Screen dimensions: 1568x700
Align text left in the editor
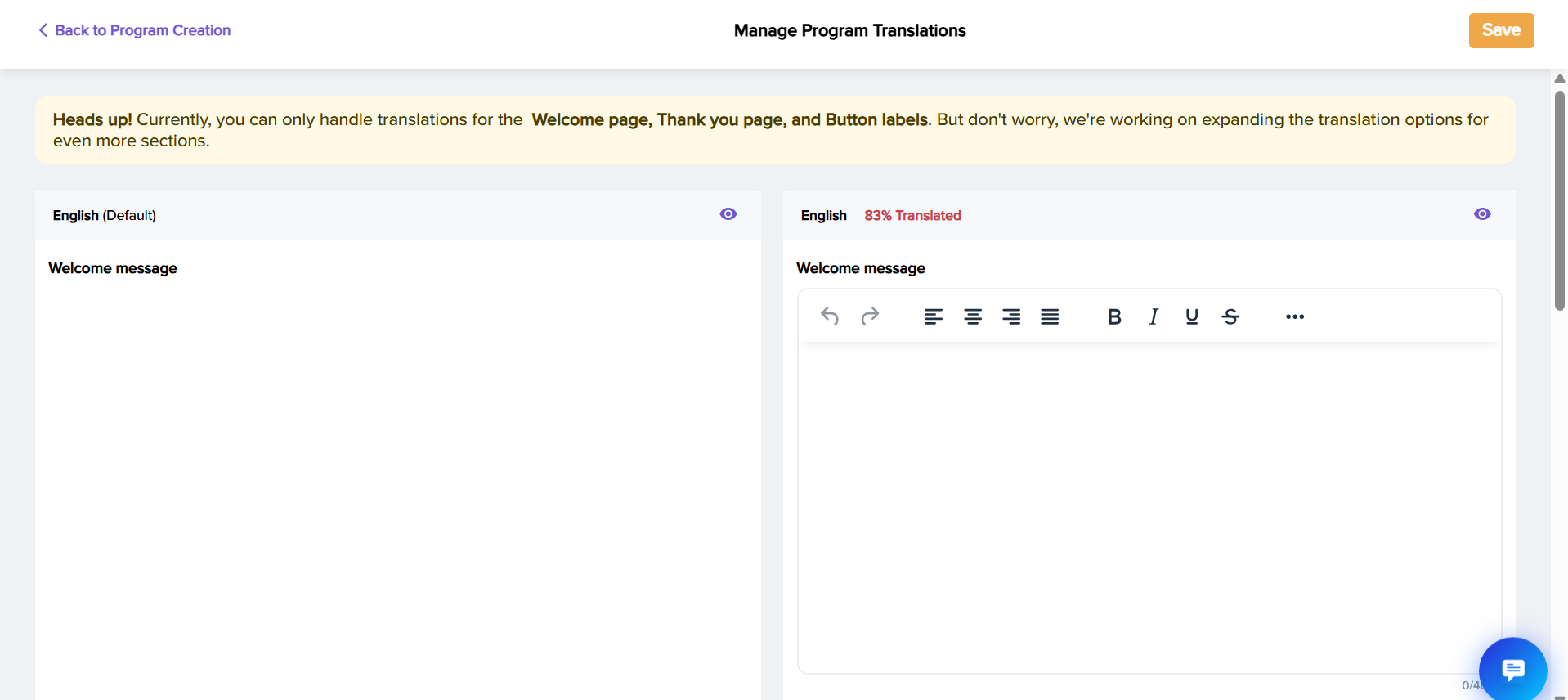coord(934,316)
